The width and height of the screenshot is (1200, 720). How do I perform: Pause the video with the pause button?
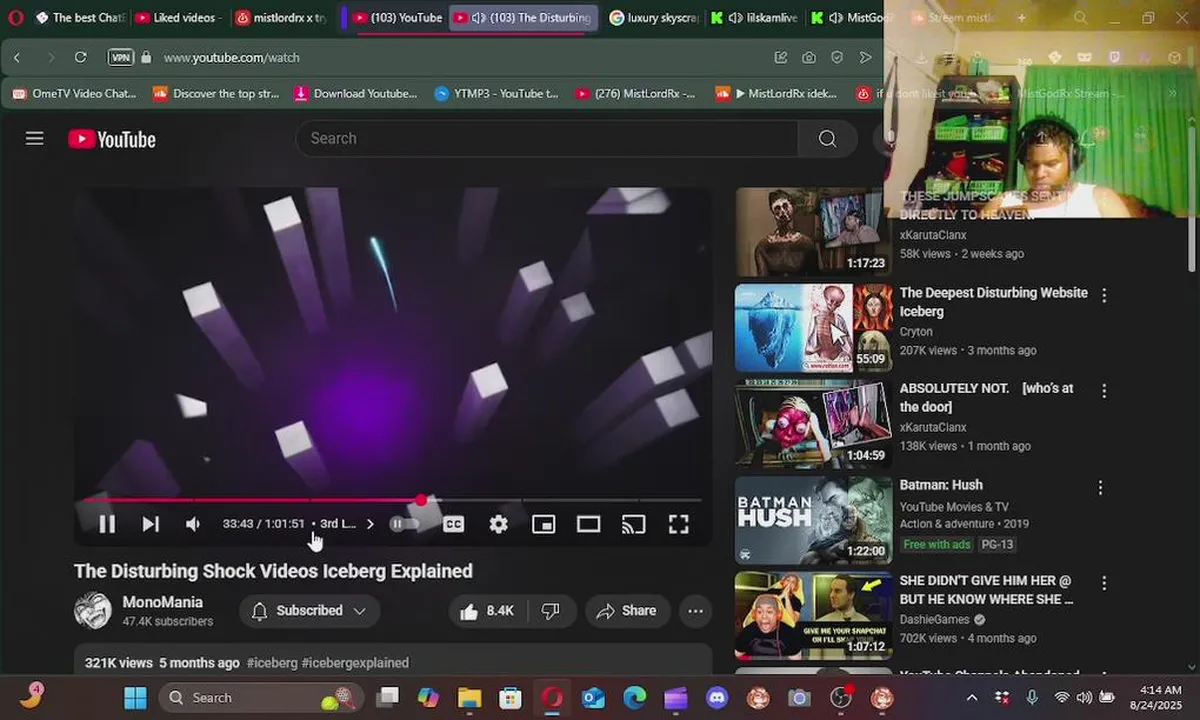coord(107,524)
